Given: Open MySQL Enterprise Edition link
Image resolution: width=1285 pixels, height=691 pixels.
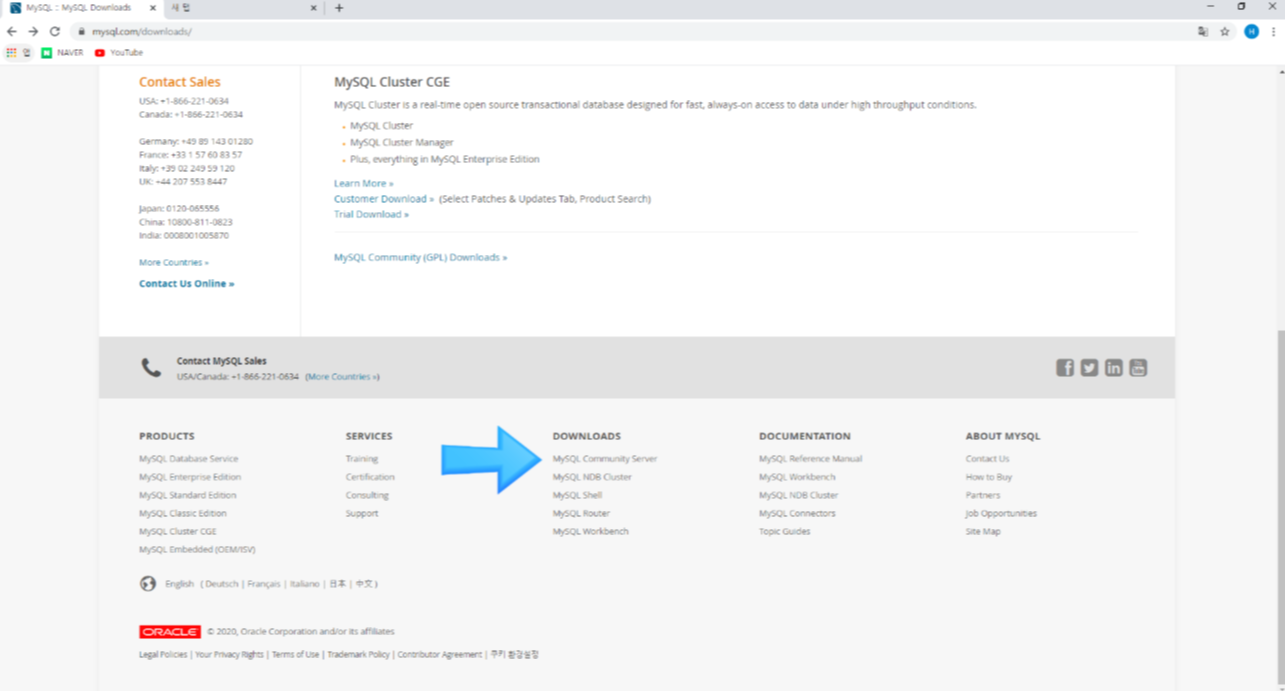Looking at the screenshot, I should 190,477.
